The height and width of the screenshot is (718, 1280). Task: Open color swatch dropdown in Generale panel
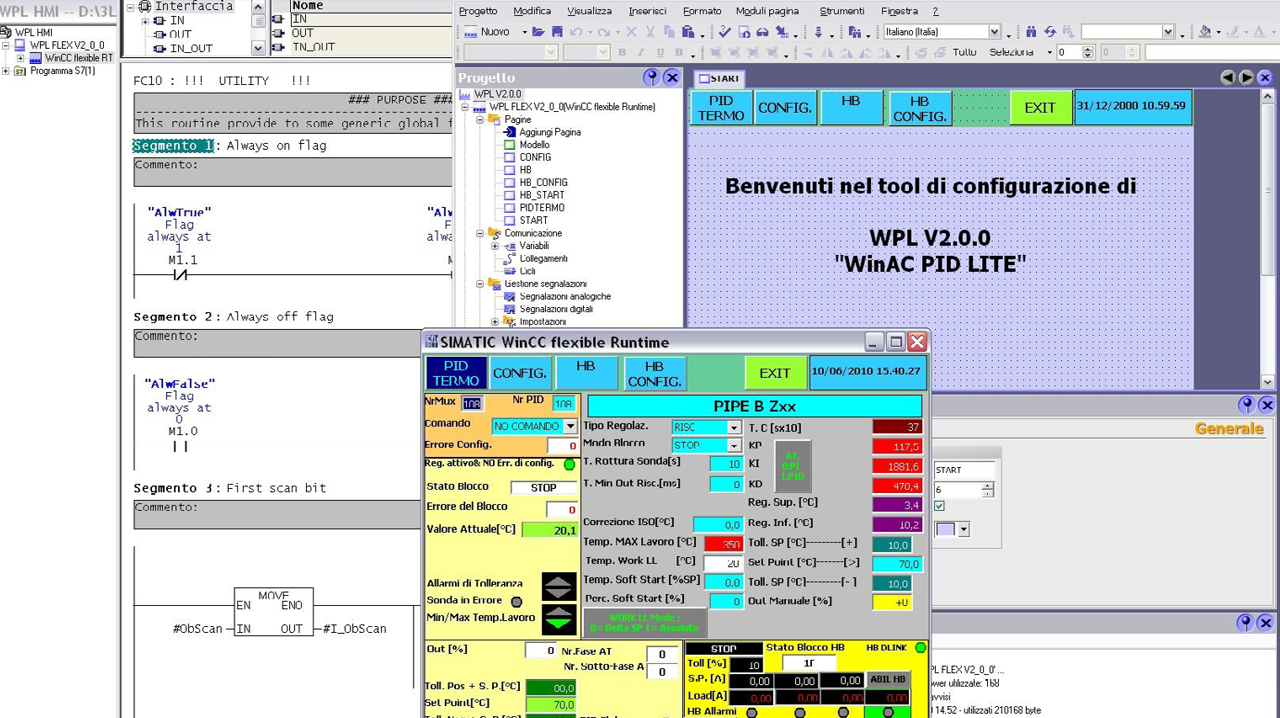pyautogui.click(x=963, y=529)
